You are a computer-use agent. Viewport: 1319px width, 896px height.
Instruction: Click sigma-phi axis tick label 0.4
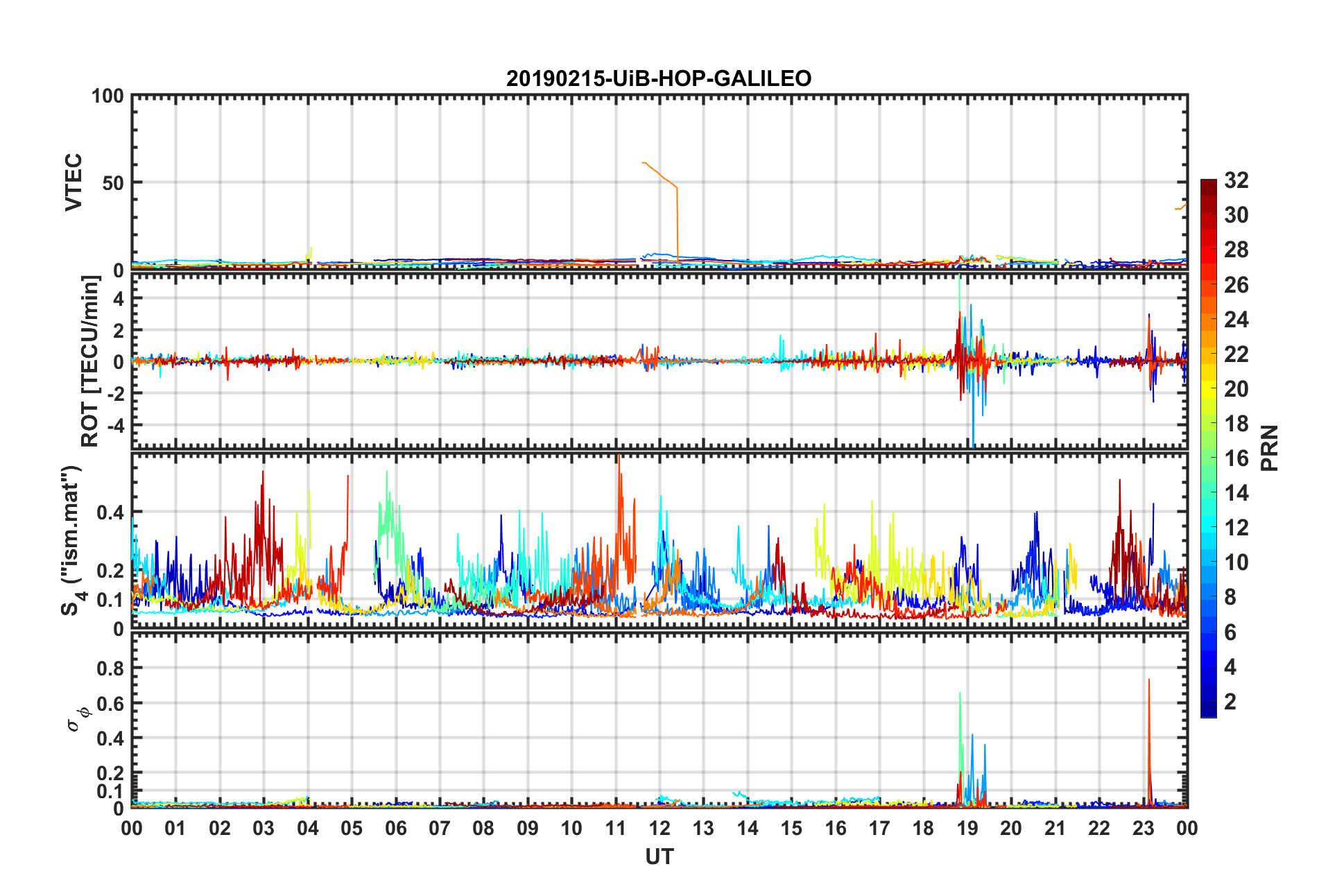click(110, 739)
